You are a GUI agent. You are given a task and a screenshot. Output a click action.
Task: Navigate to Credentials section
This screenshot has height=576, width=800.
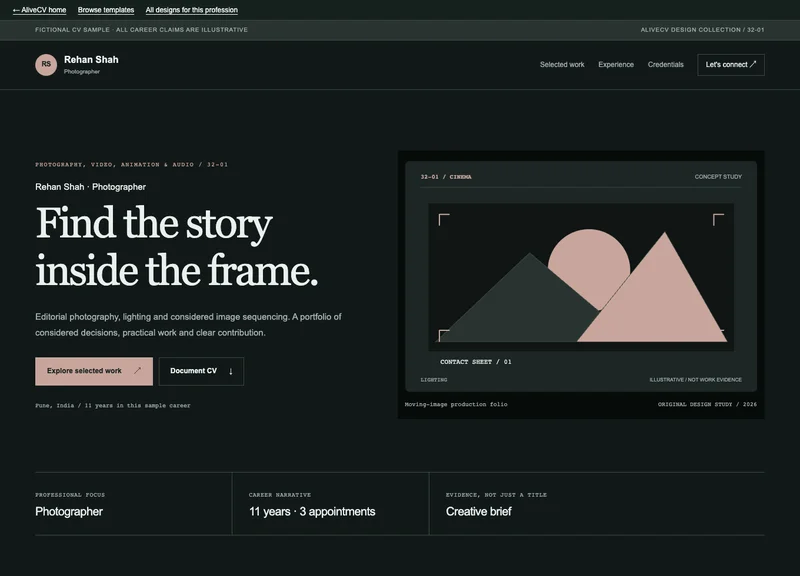pyautogui.click(x=665, y=65)
